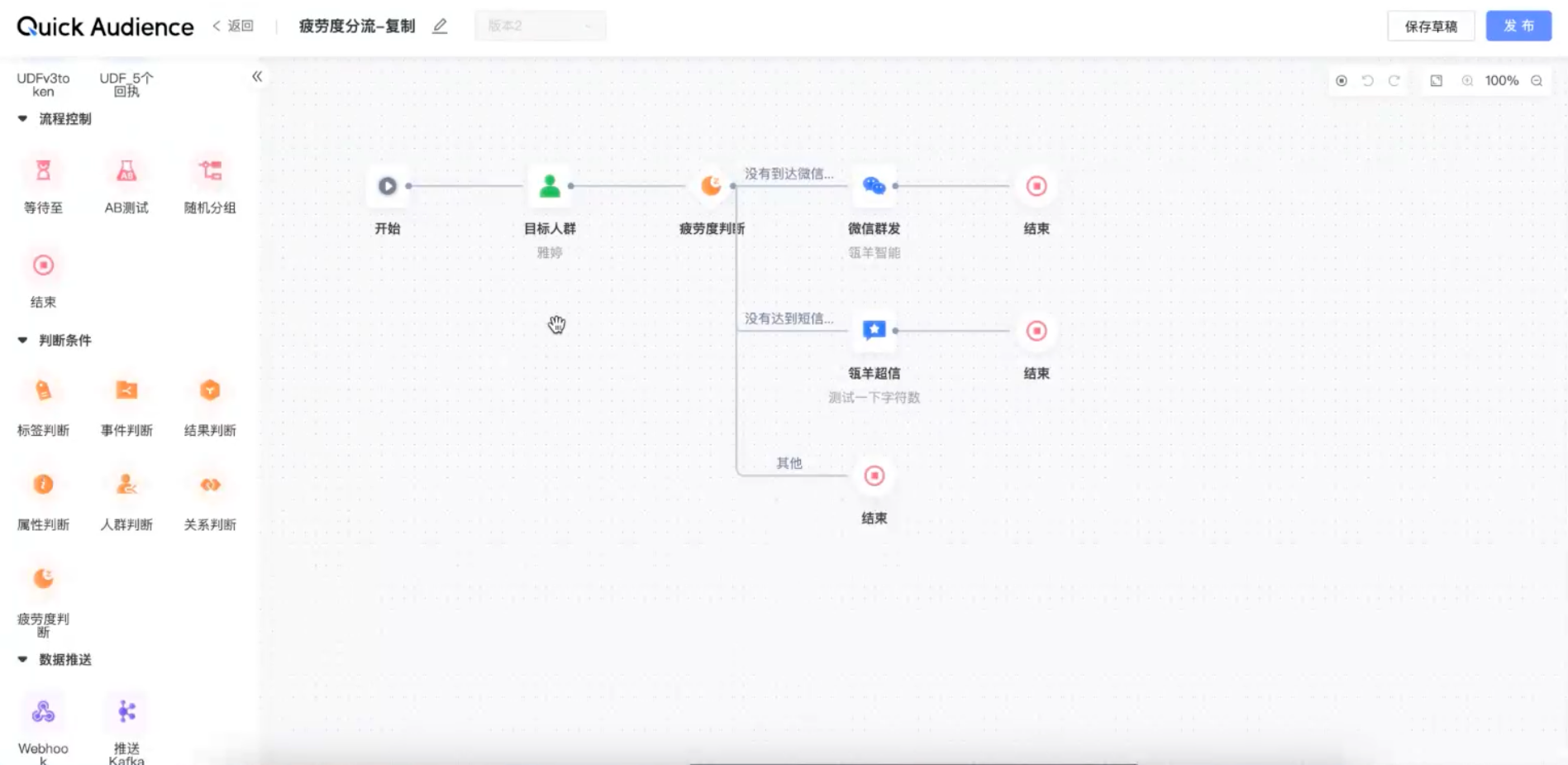Choose the 人群判断 audience condition component
This screenshot has width=1568, height=765.
(126, 485)
